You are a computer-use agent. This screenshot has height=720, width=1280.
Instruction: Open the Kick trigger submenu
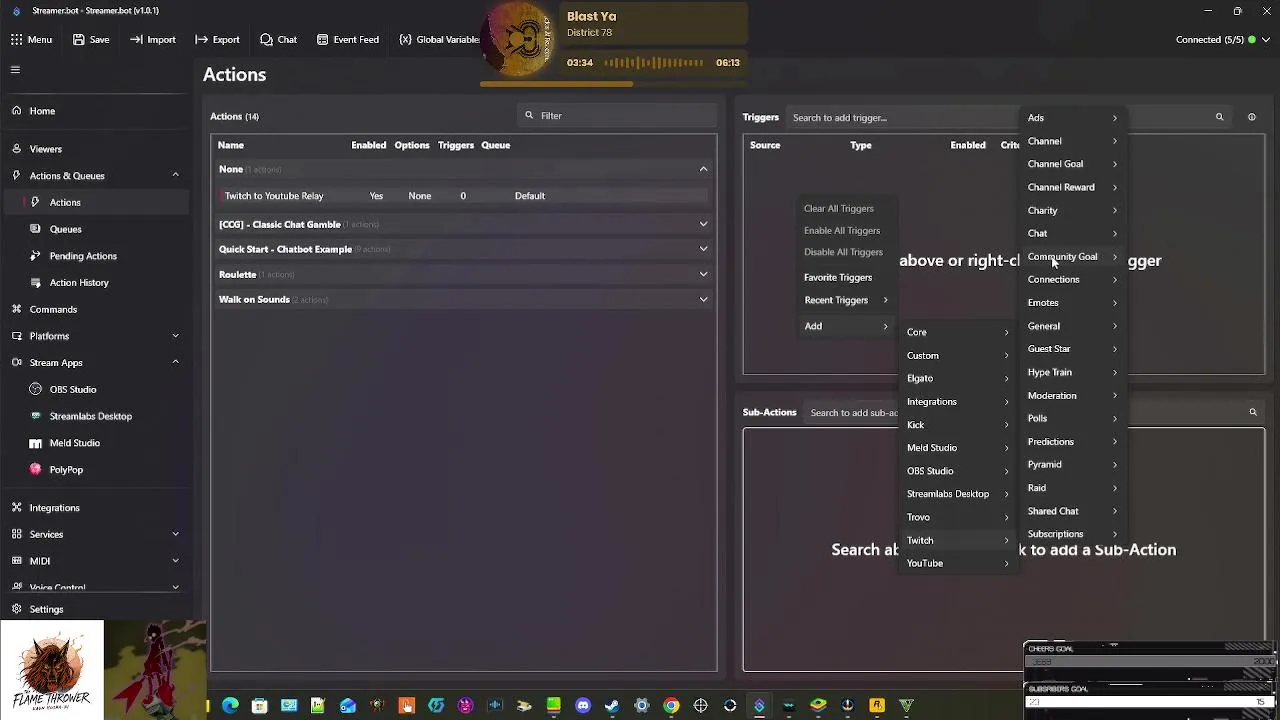[958, 425]
